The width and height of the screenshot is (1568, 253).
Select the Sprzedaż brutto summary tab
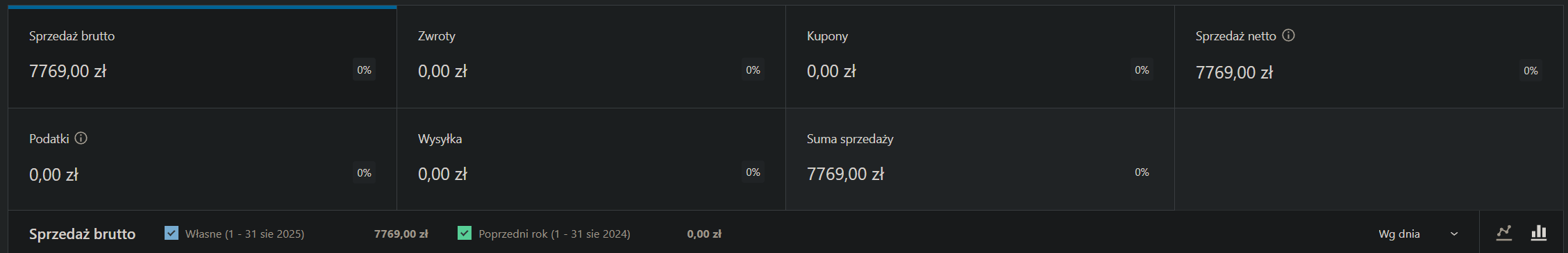click(202, 56)
